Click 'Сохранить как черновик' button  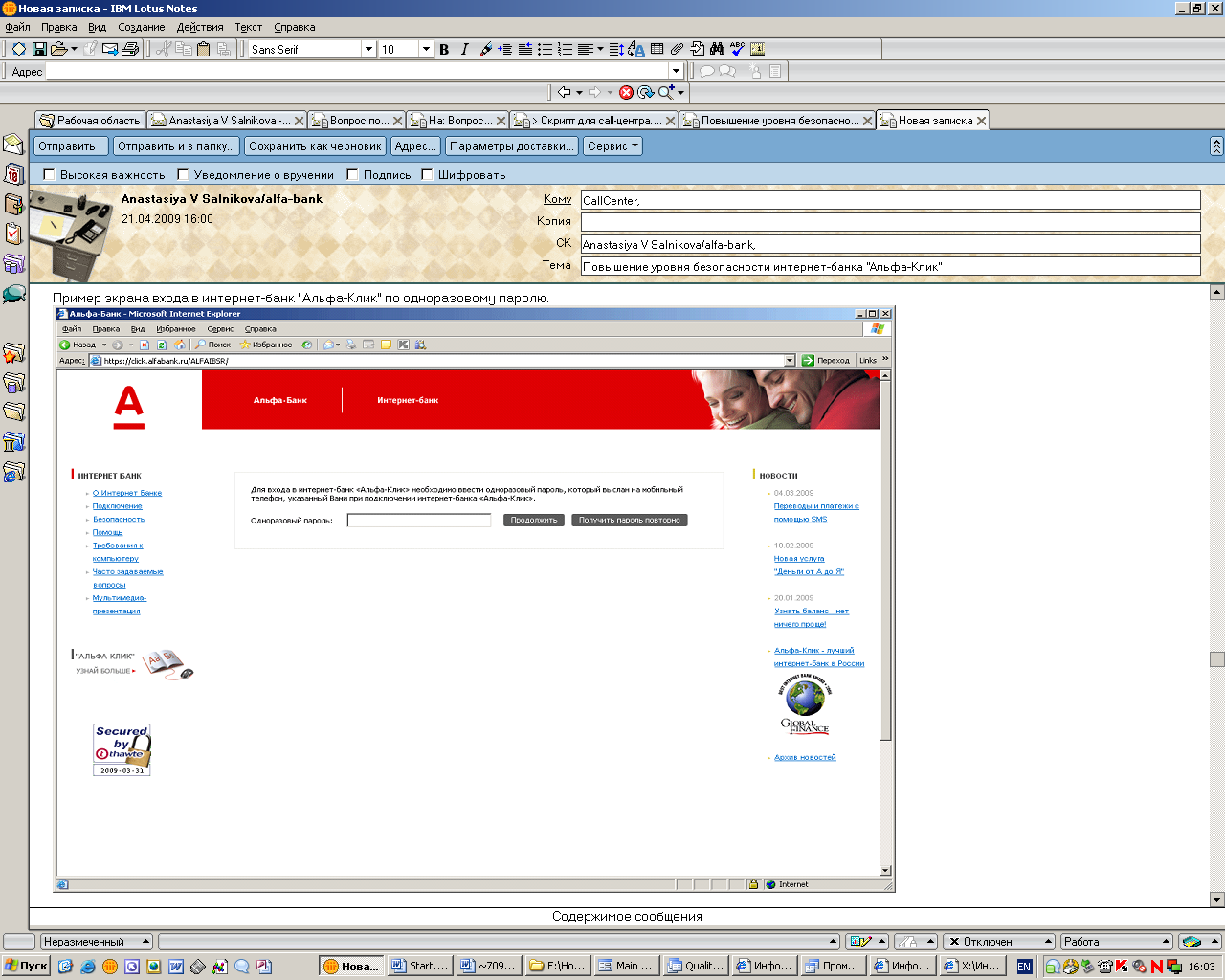(x=315, y=146)
